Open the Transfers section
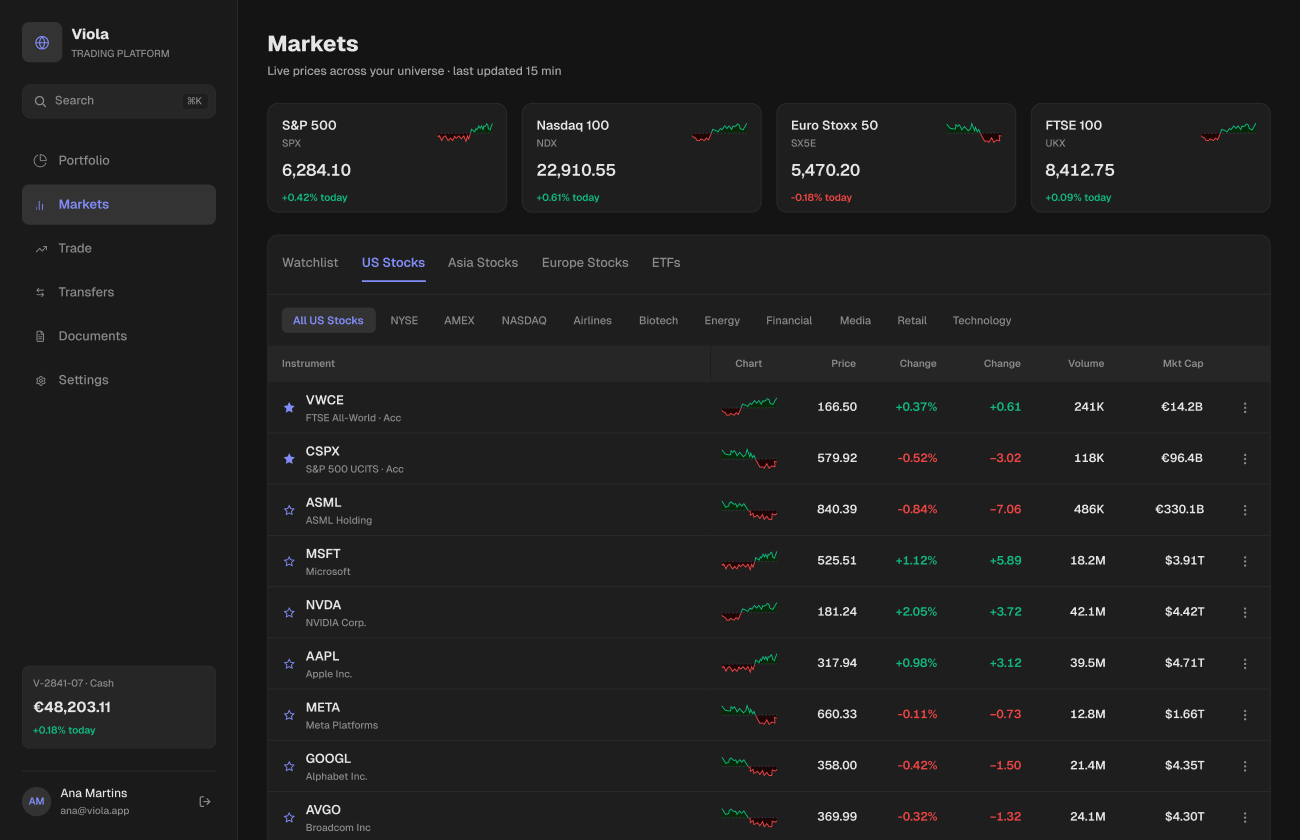This screenshot has width=1300, height=840. click(x=119, y=292)
